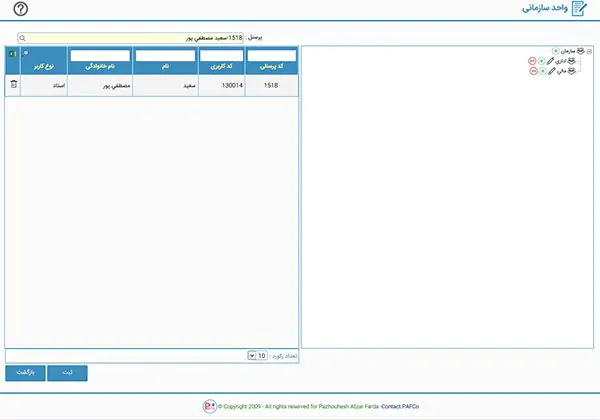
Task: Focus the کد پرسنلی filter box
Action: pyautogui.click(x=272, y=56)
